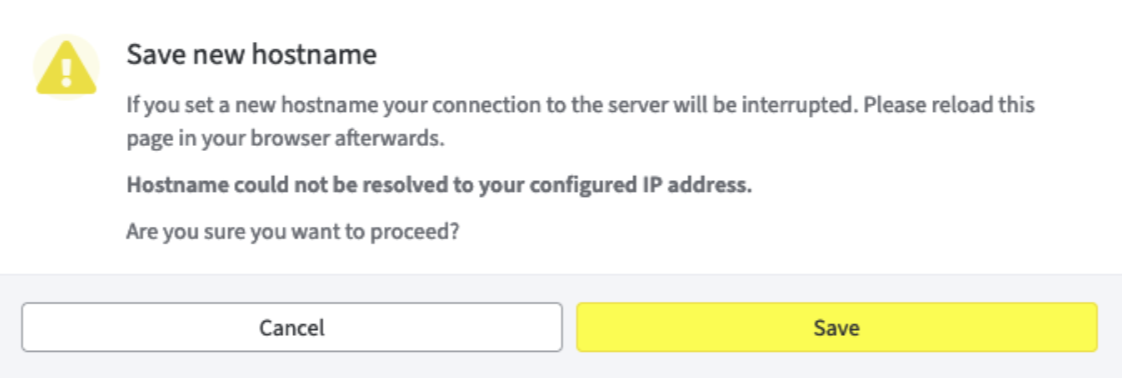
Task: Click the "page in your browser afterwards" line
Action: coord(286,138)
